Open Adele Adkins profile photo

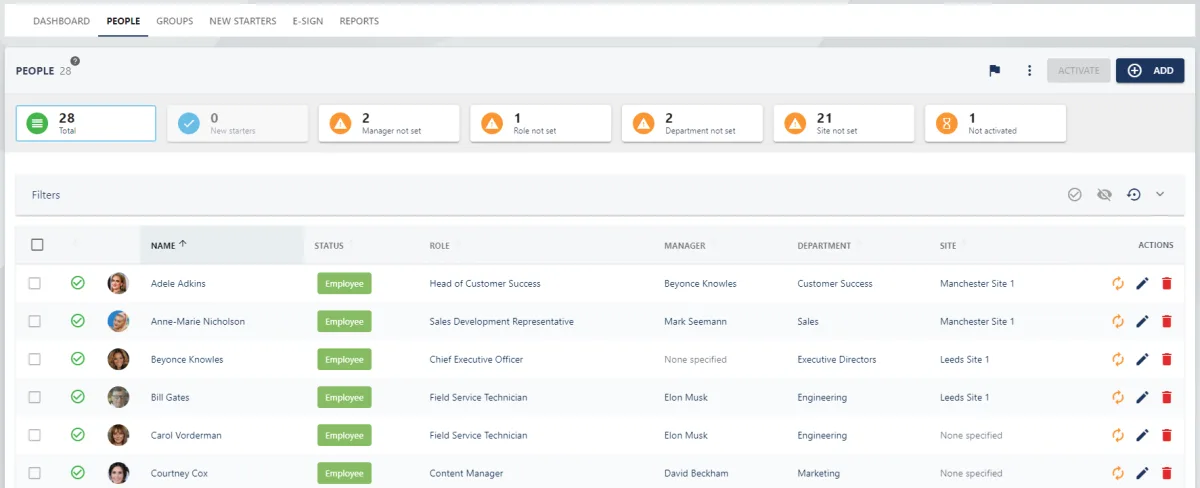pos(118,283)
